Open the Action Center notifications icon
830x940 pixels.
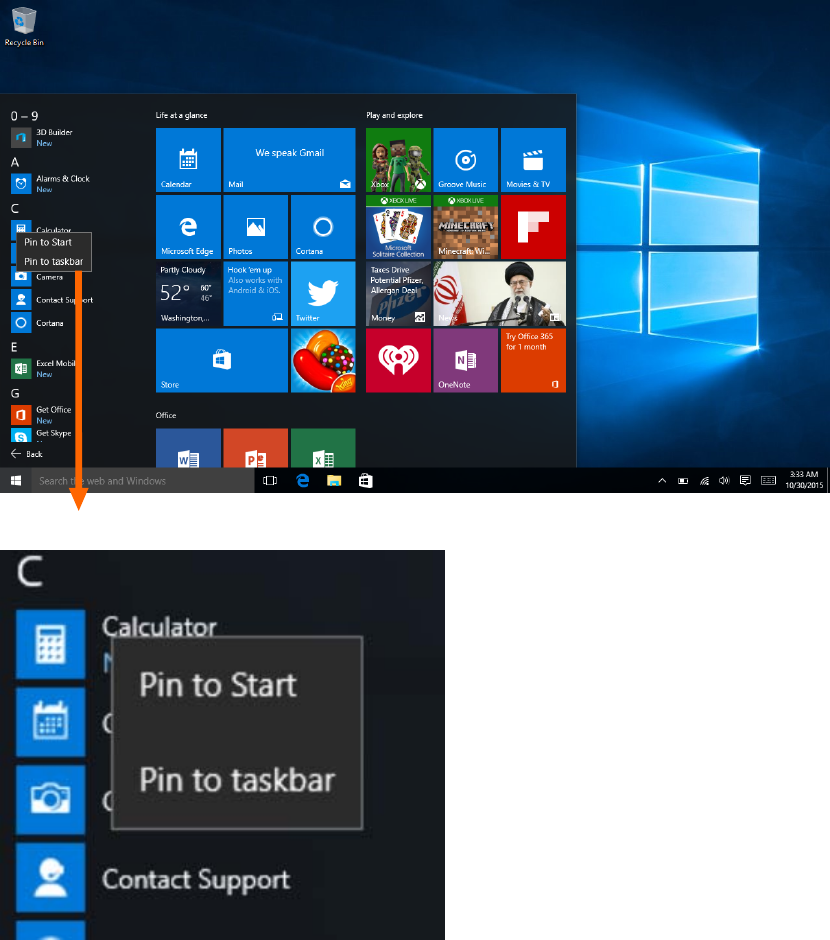tap(746, 481)
